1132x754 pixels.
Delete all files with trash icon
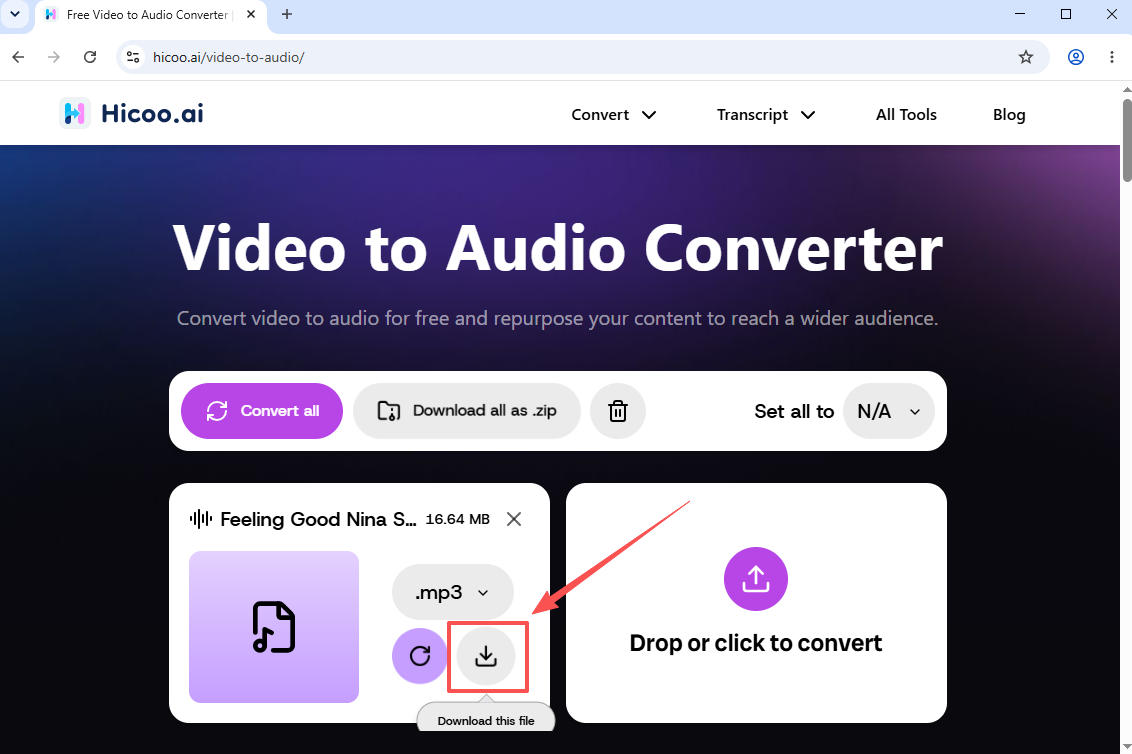(x=617, y=411)
